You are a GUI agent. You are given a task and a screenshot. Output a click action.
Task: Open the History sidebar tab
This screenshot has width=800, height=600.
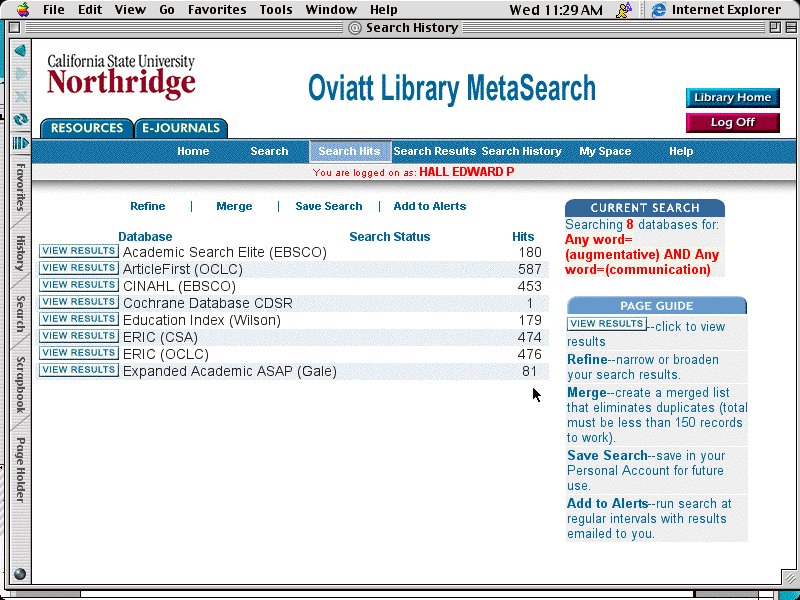coord(20,253)
